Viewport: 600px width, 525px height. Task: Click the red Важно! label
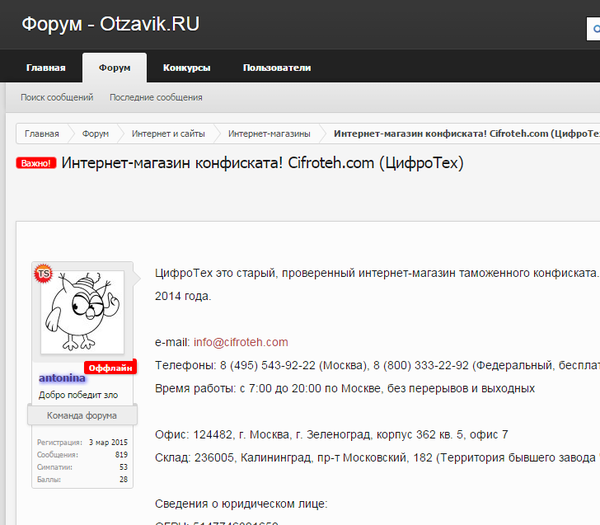pos(36,163)
